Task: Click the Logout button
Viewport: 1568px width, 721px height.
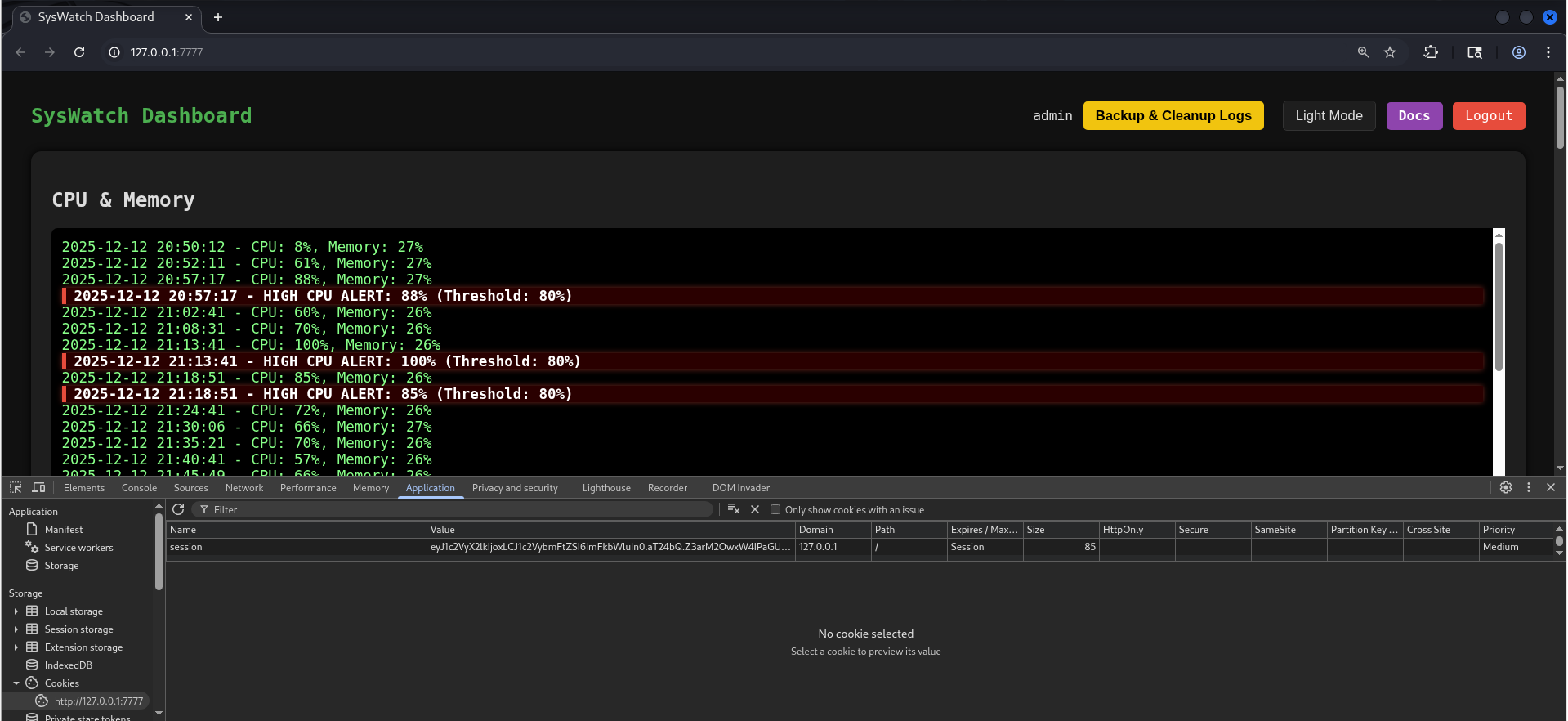Action: pos(1489,116)
